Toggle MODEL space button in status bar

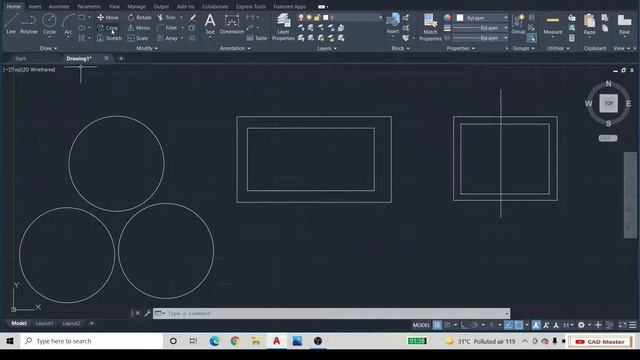[x=421, y=325]
